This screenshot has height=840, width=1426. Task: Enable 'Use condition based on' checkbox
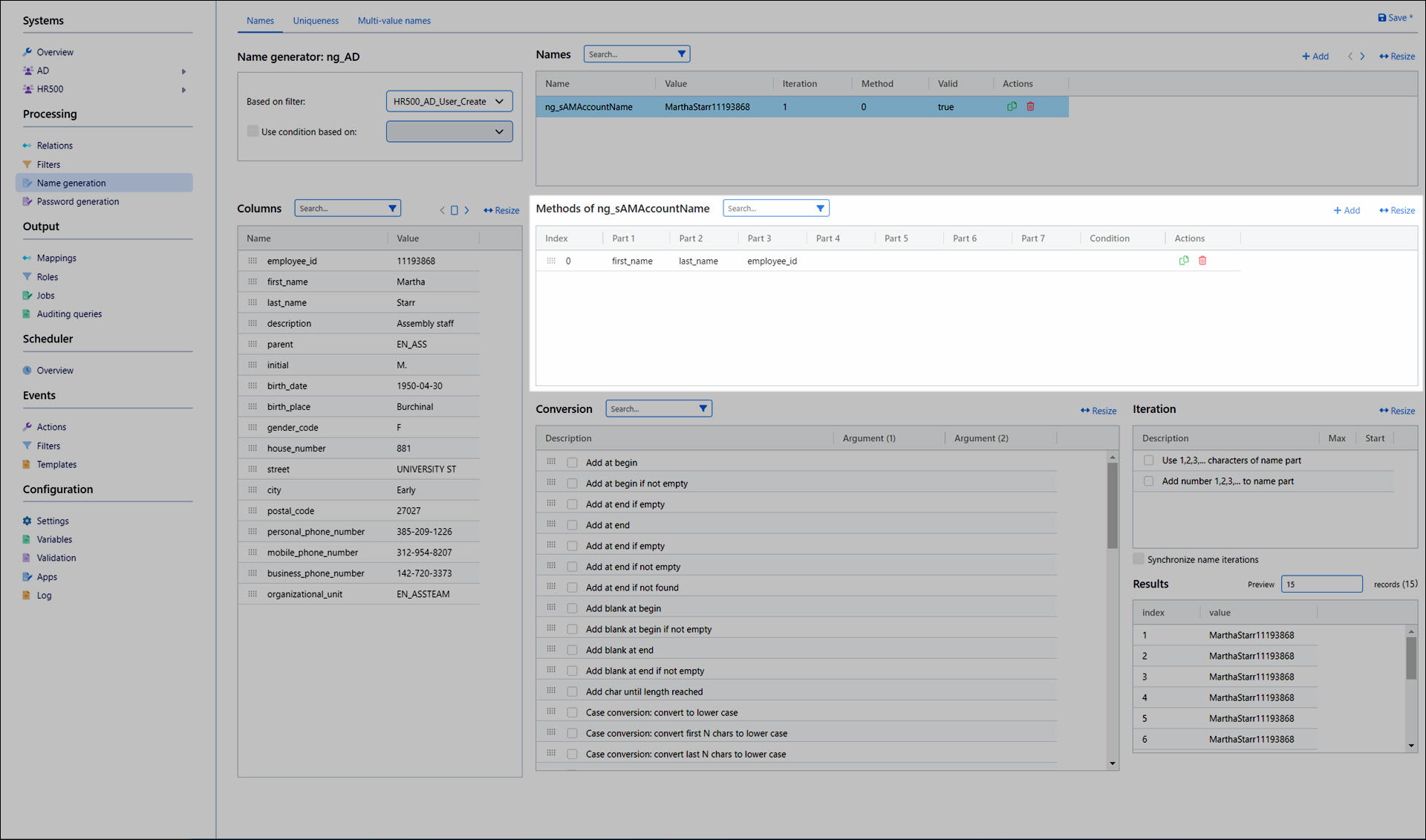tap(253, 131)
